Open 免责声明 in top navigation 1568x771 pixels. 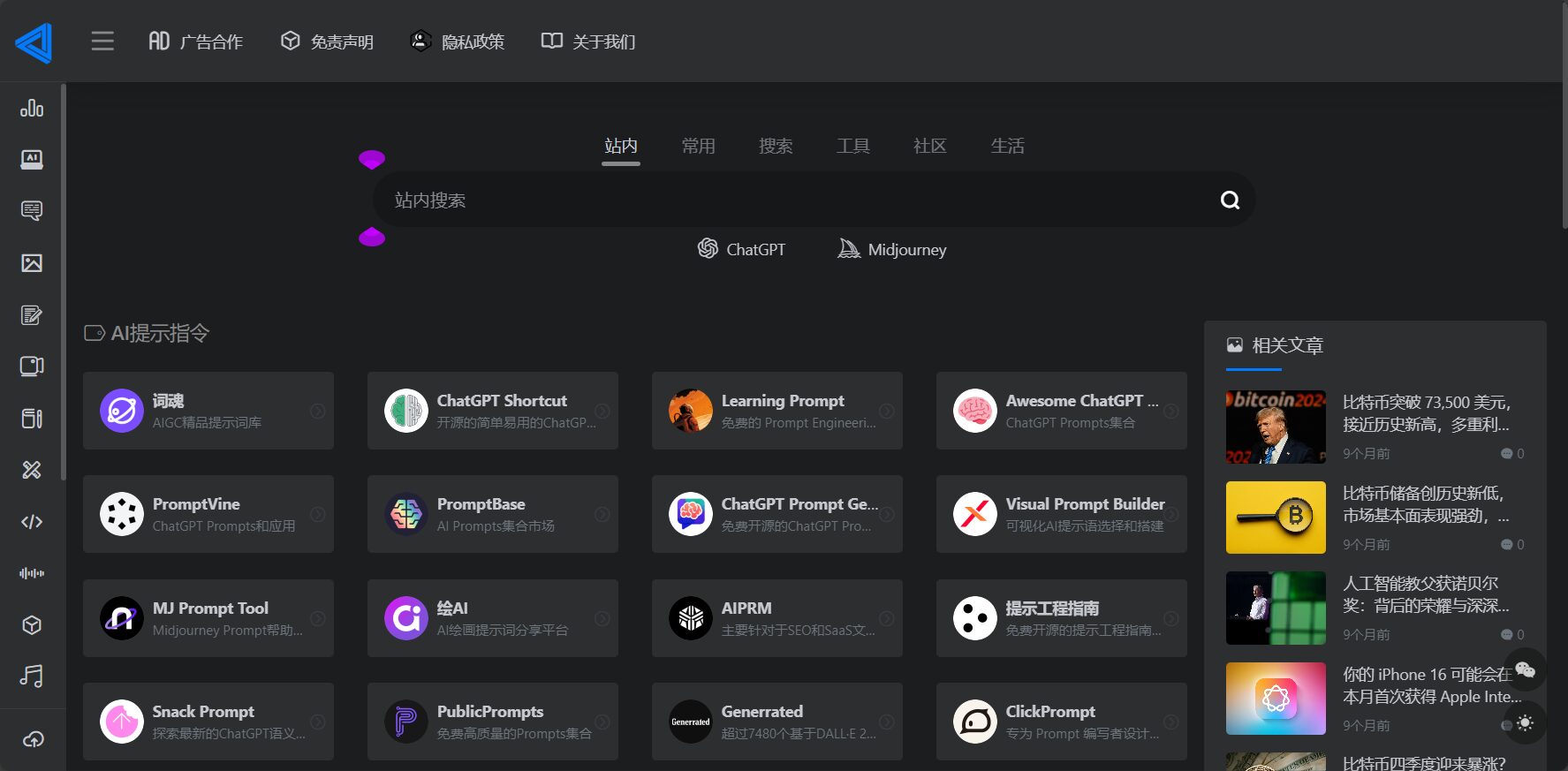(x=327, y=42)
